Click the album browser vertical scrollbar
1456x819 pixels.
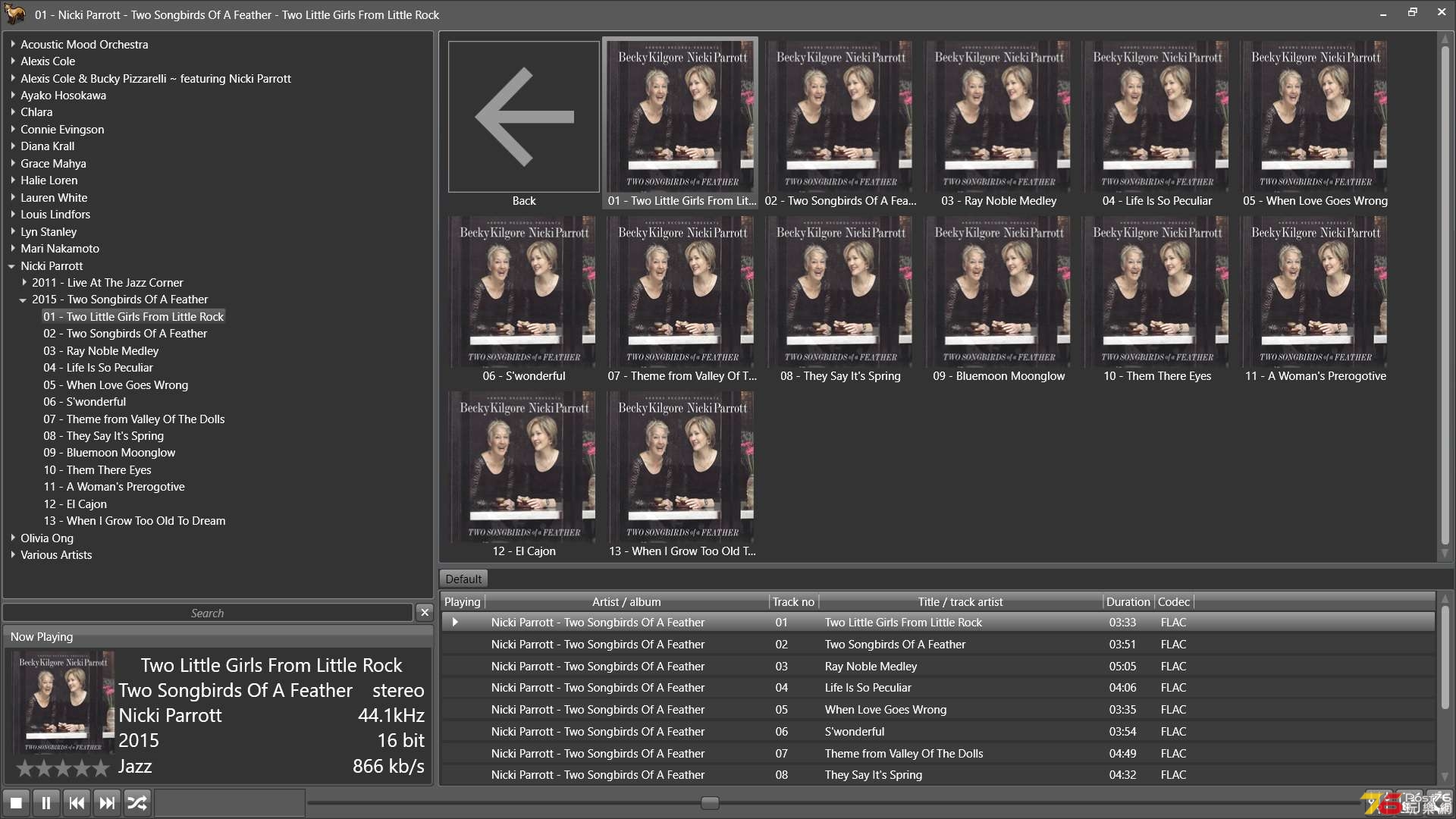[1445, 296]
